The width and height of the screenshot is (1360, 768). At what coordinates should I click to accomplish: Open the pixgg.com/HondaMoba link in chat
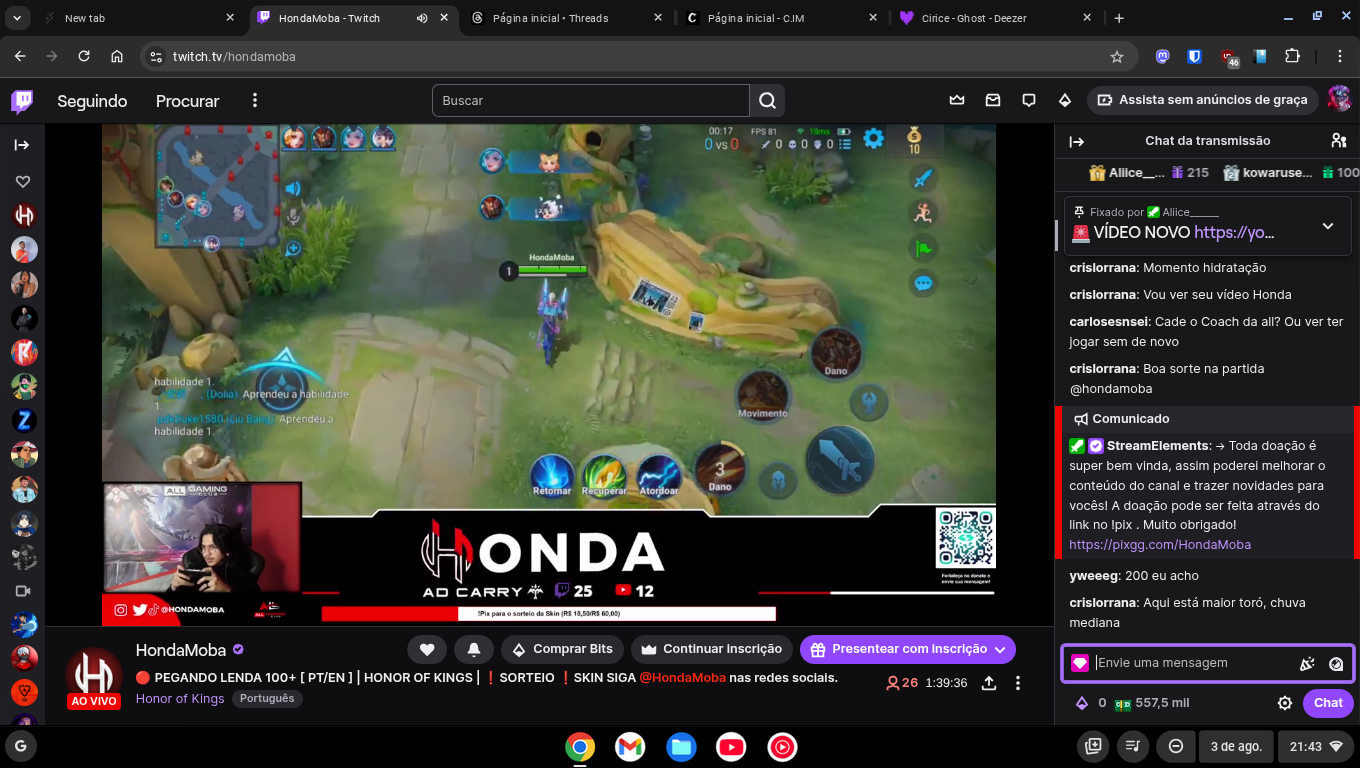(x=1160, y=545)
